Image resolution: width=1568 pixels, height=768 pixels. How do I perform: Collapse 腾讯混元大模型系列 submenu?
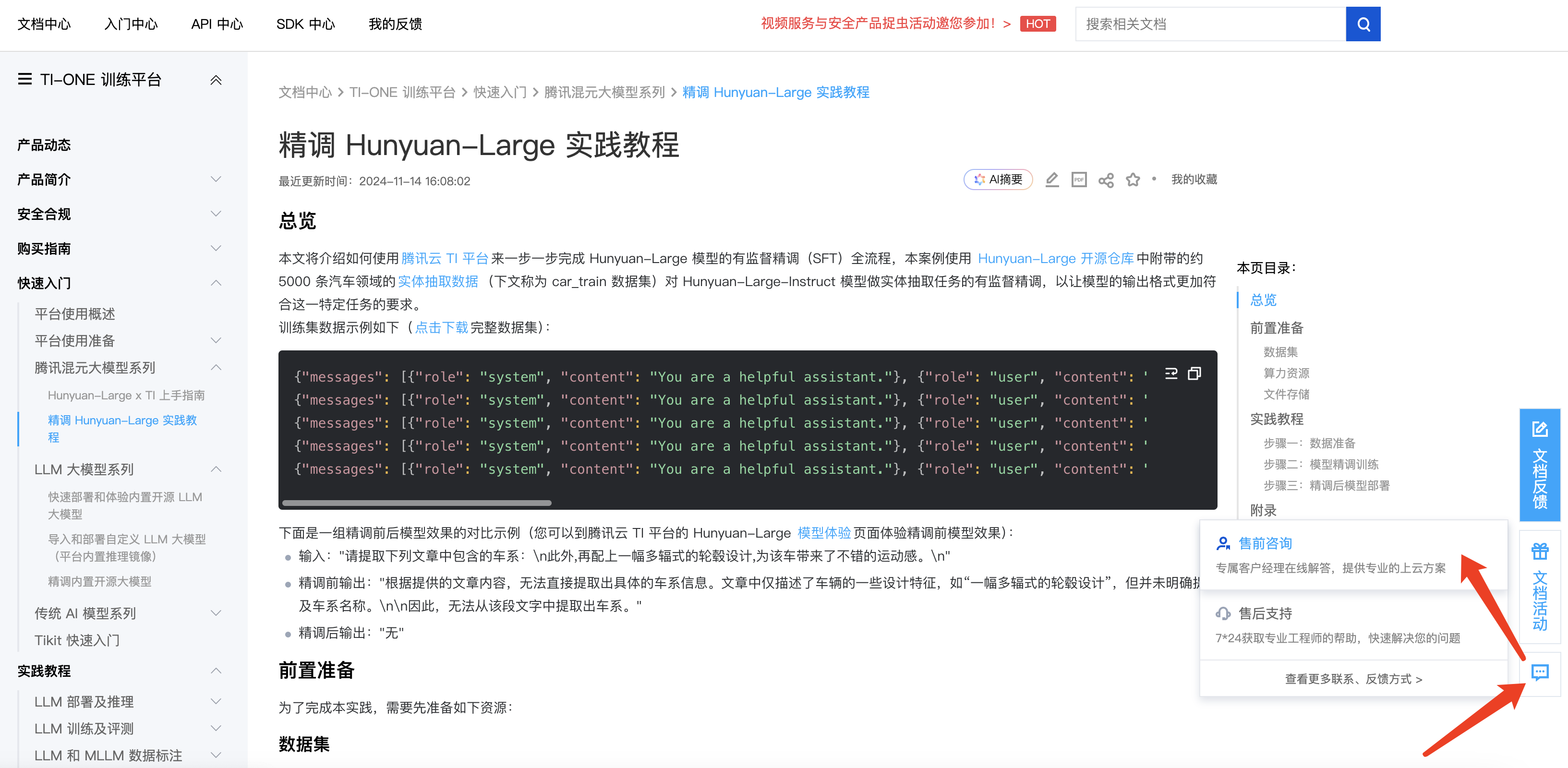pos(216,368)
